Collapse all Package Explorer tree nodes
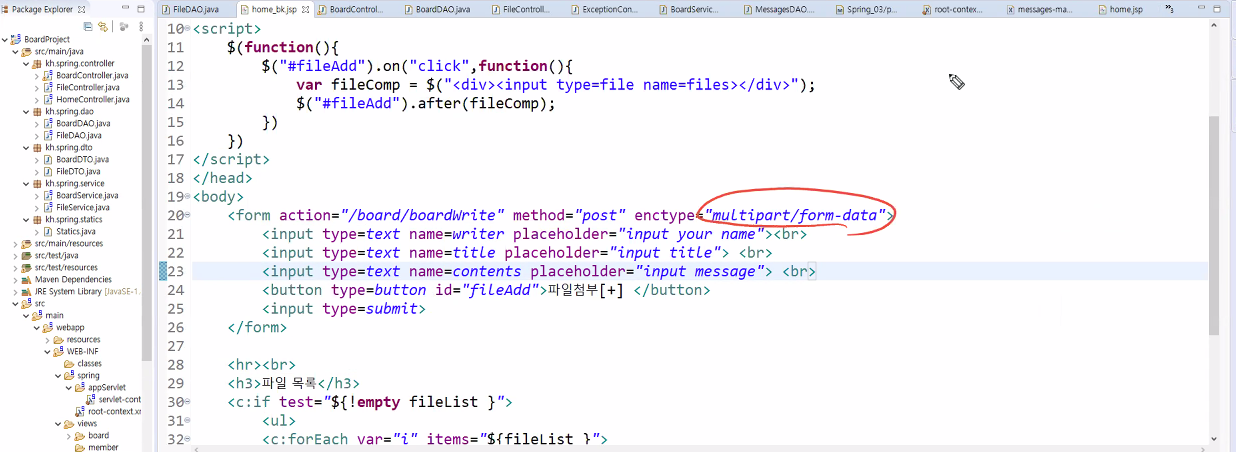1236x452 pixels. pyautogui.click(x=88, y=26)
